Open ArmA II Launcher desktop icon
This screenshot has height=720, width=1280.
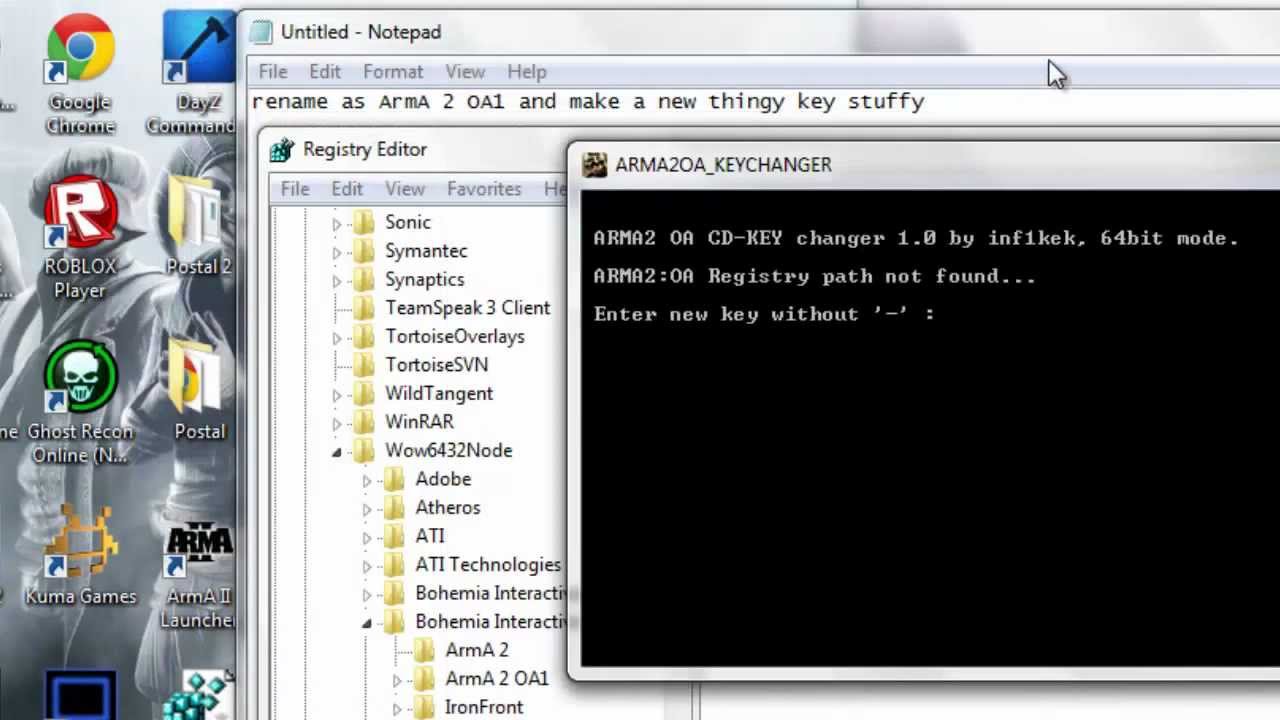pyautogui.click(x=199, y=576)
